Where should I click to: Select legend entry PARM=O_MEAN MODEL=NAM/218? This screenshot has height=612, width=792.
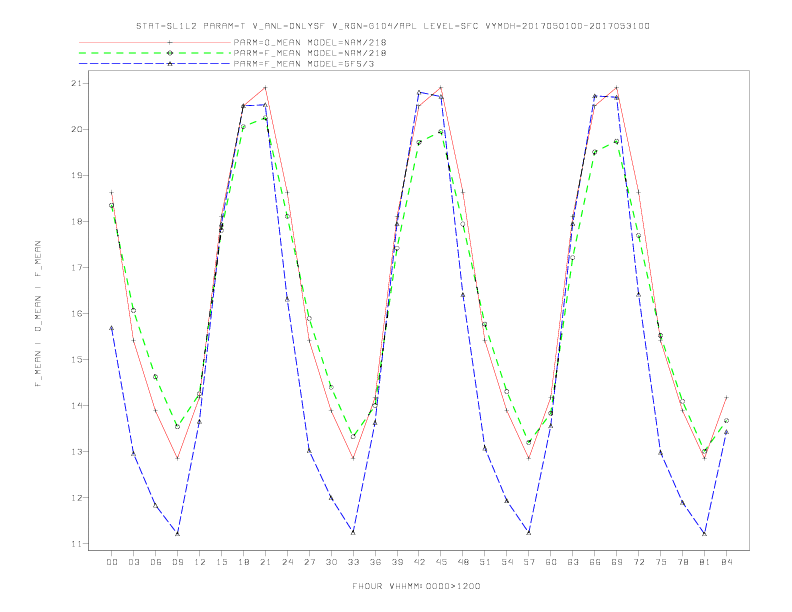pyautogui.click(x=310, y=42)
